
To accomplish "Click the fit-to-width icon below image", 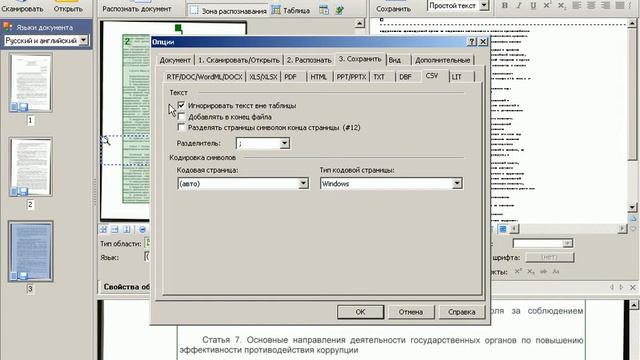I will [x=115, y=229].
